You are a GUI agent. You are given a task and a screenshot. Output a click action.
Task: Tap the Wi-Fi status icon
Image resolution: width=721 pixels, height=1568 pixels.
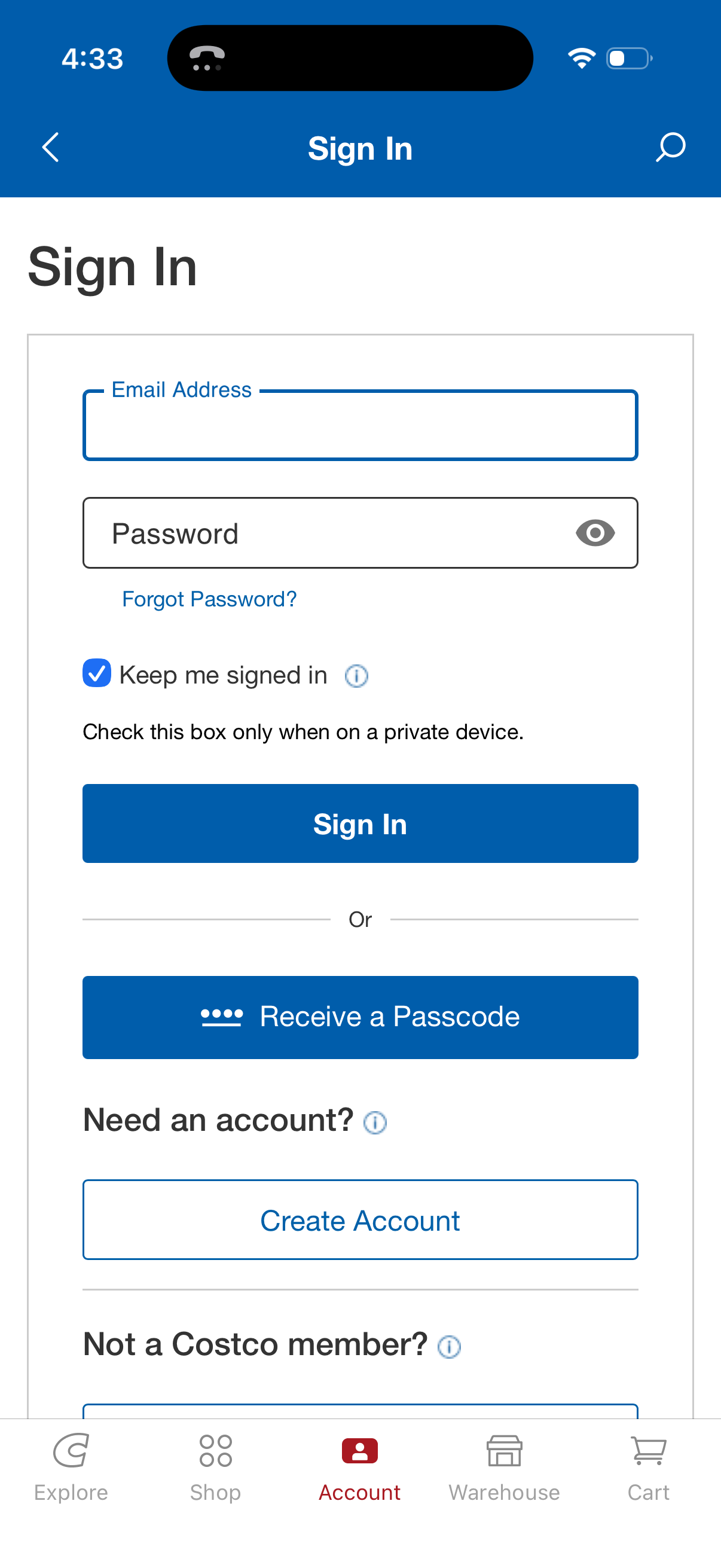581,59
